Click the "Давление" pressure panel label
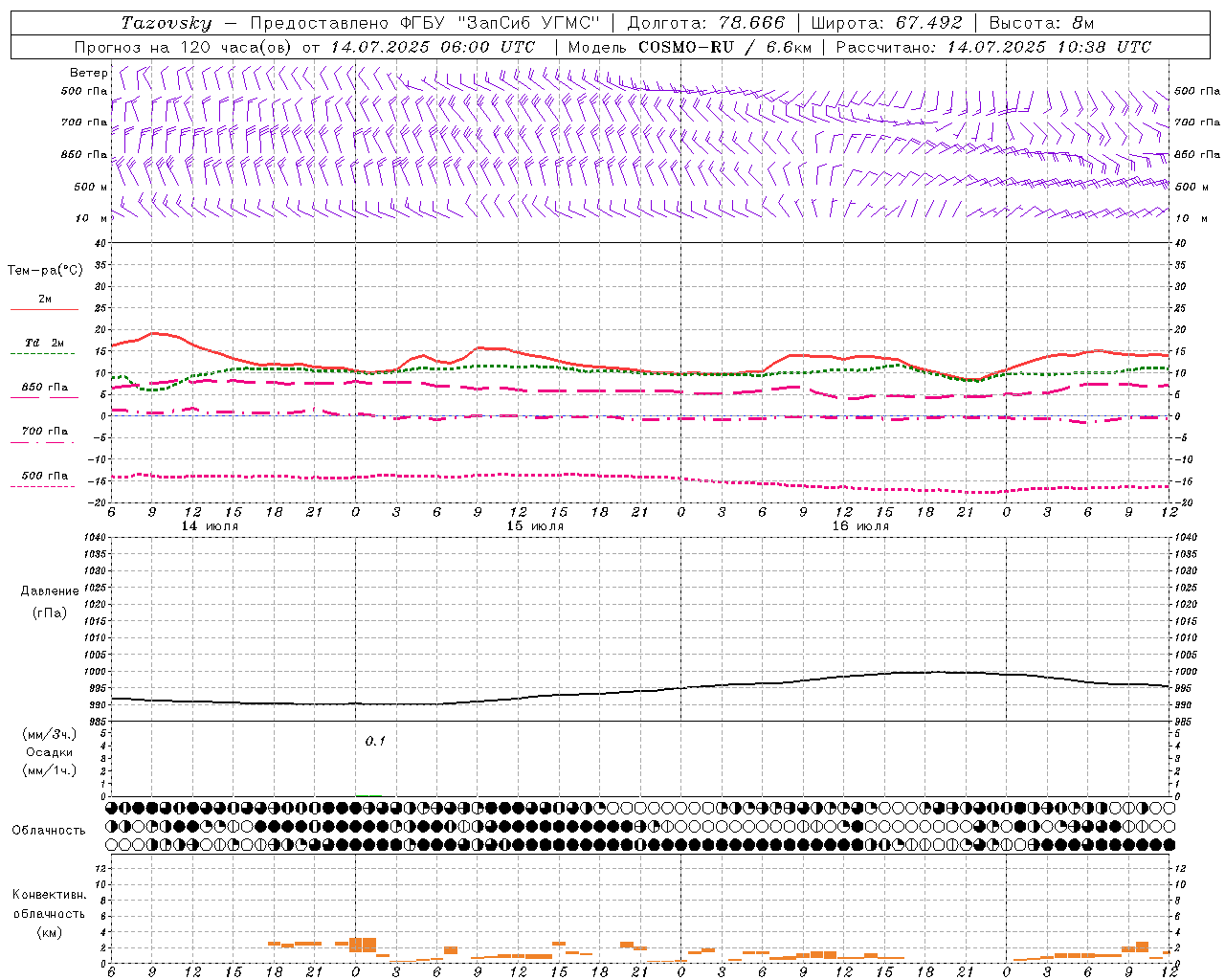 [x=50, y=591]
